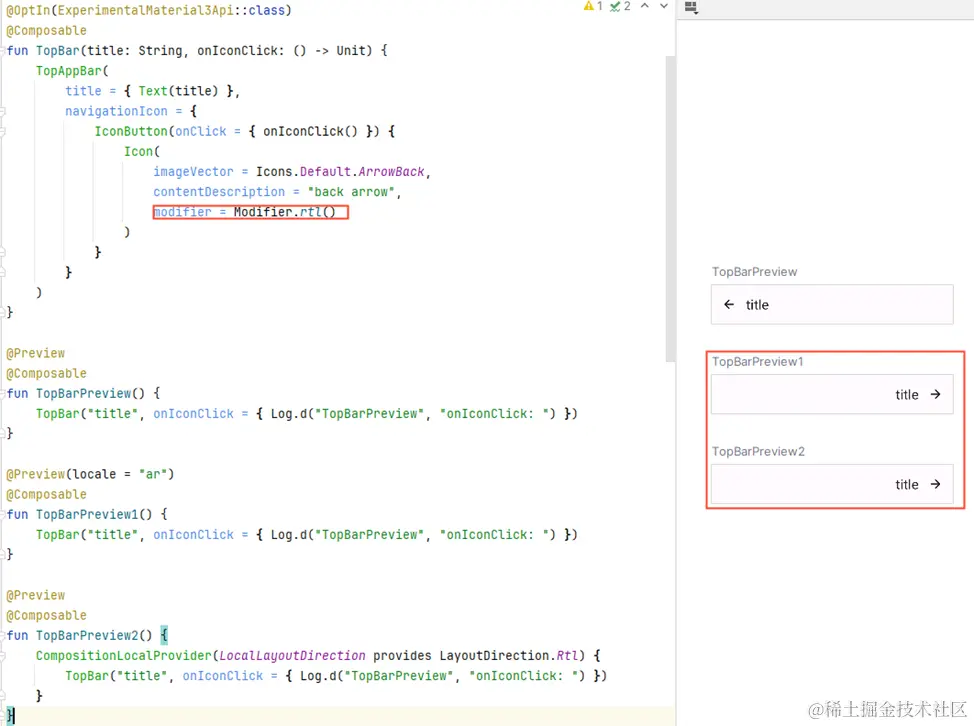Click the Modifier.rtl() call
The image size is (974, 726).
(284, 212)
